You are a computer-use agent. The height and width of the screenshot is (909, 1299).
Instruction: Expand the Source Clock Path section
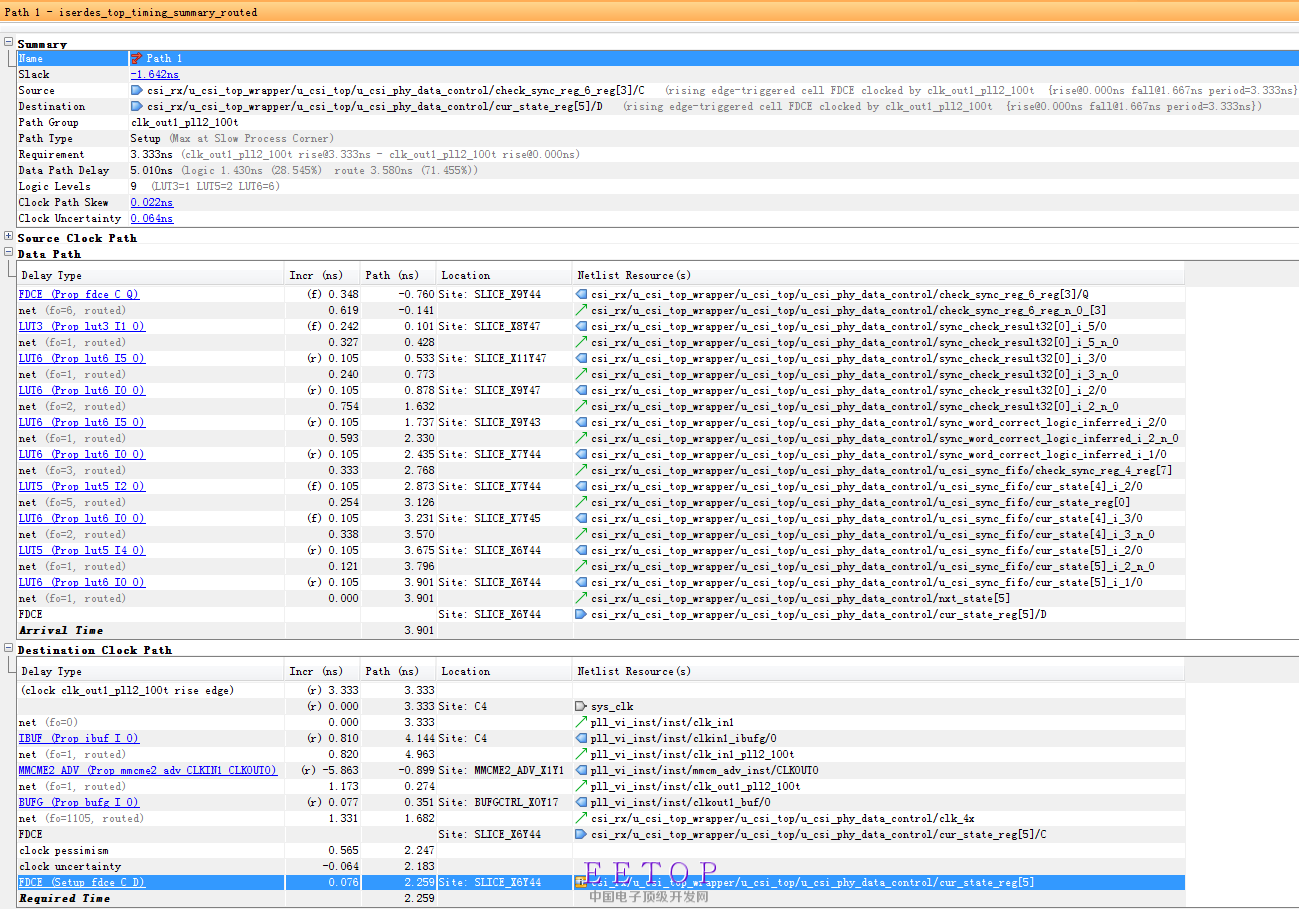(9, 238)
